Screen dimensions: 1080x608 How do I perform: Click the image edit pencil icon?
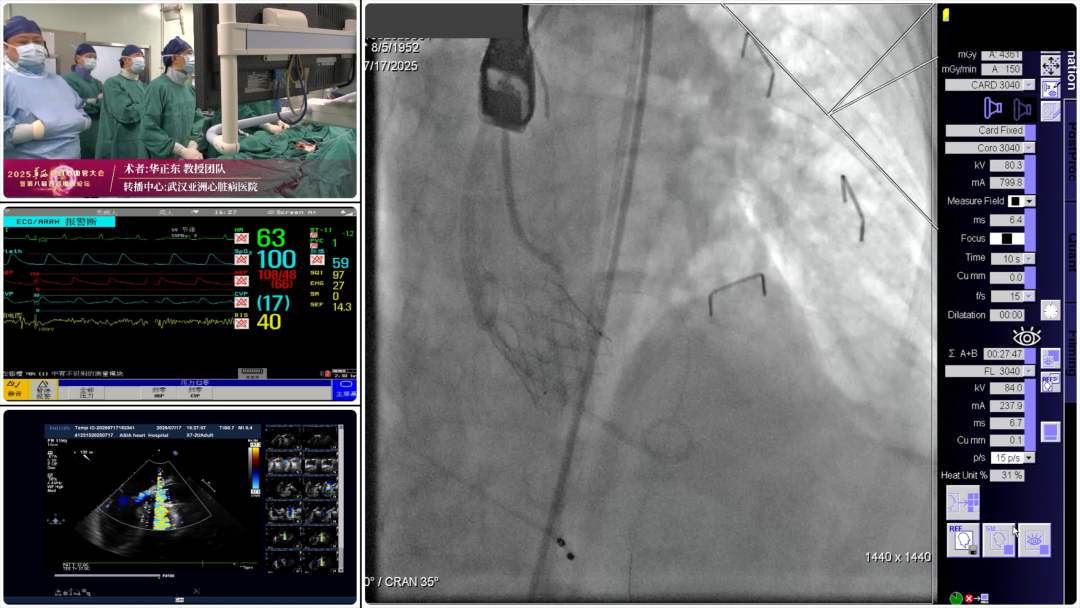[1050, 89]
